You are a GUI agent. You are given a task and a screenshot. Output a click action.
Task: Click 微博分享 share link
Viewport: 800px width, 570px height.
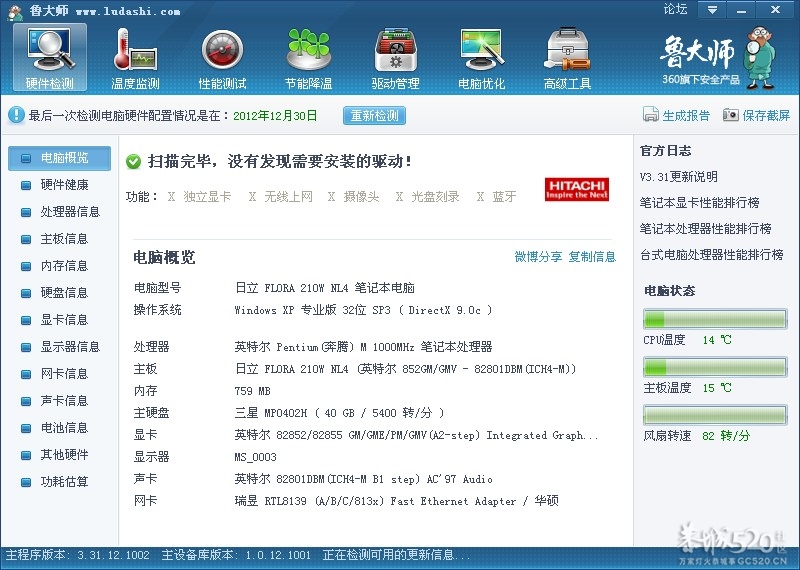[538, 257]
